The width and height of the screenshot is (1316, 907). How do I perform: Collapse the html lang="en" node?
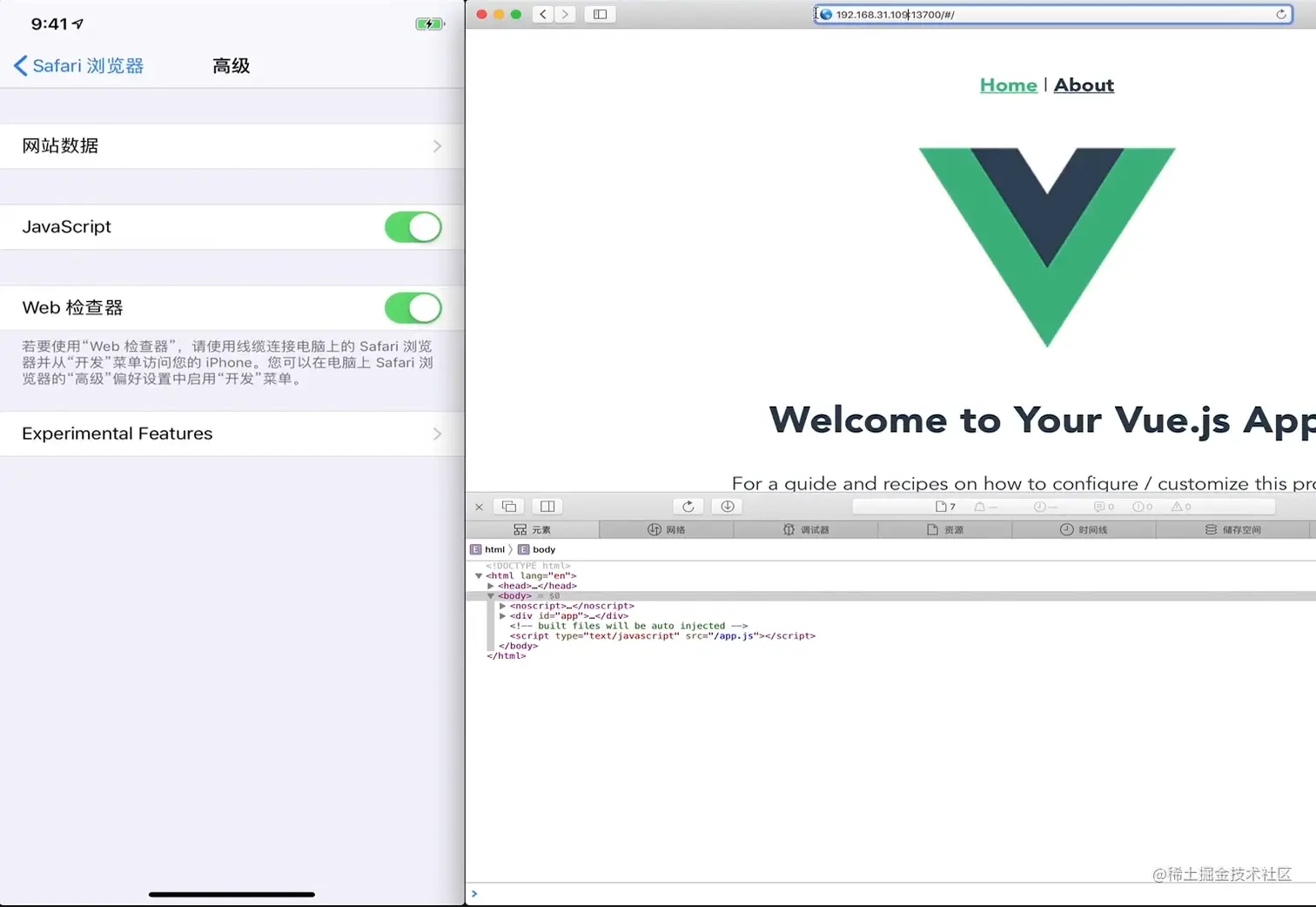click(479, 576)
